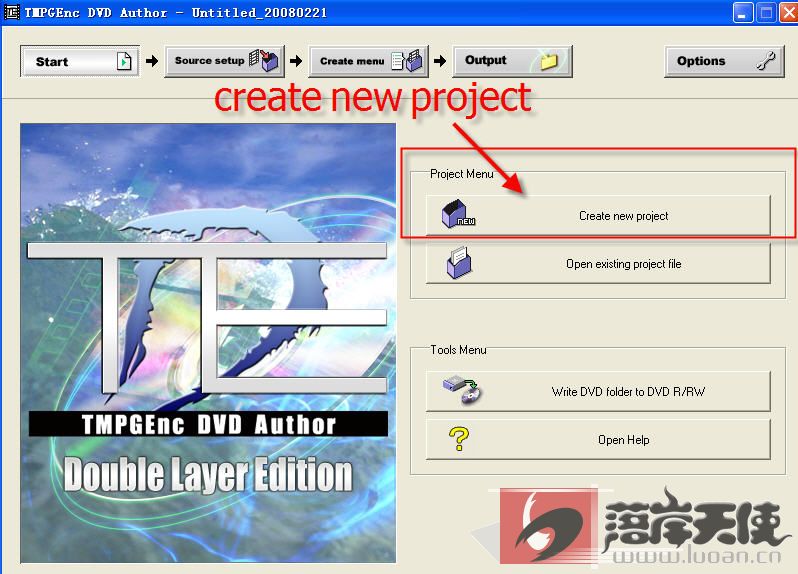Screen dimensions: 798x574
Task: Click the menu box icon on Create menu
Action: coord(408,61)
